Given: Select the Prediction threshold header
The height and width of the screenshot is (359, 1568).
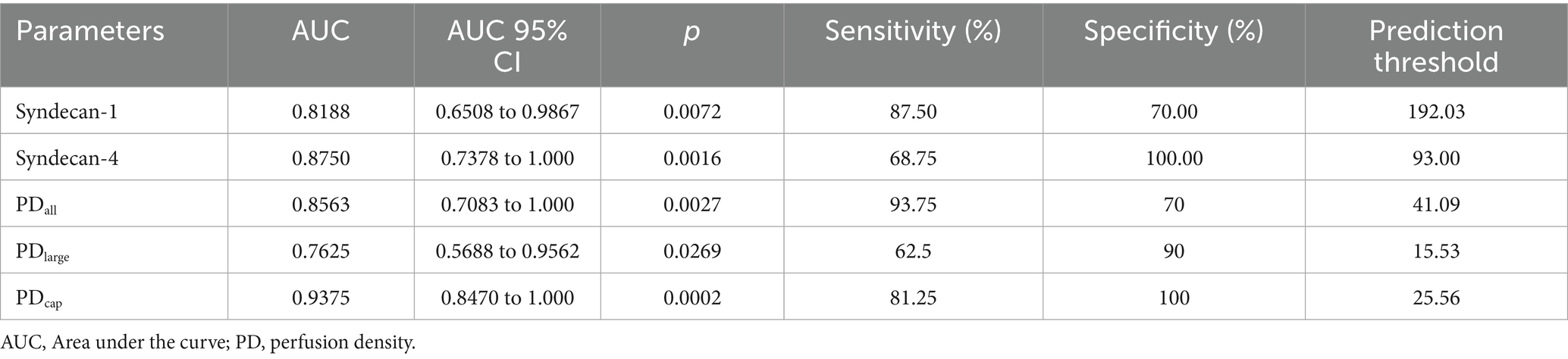Looking at the screenshot, I should tap(1435, 45).
